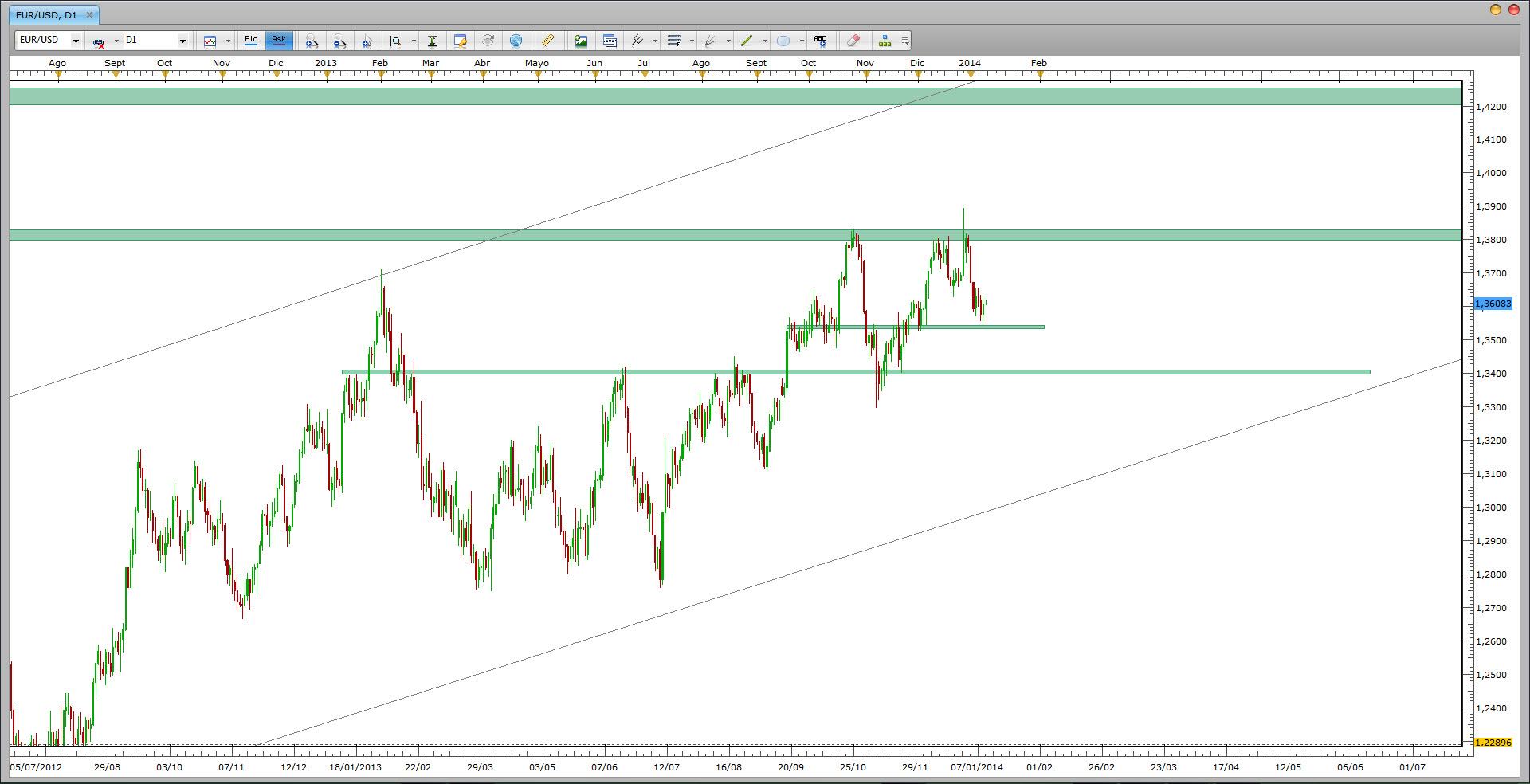
Task: Select the ABC text label tool
Action: point(820,41)
